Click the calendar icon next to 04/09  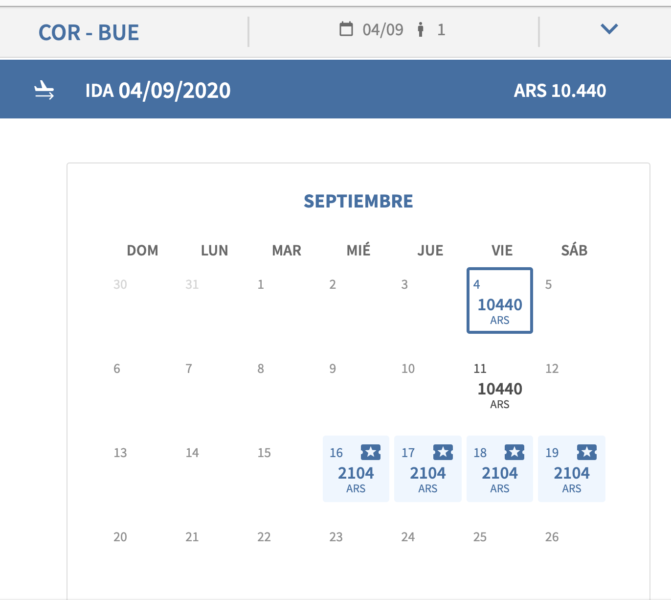(346, 29)
